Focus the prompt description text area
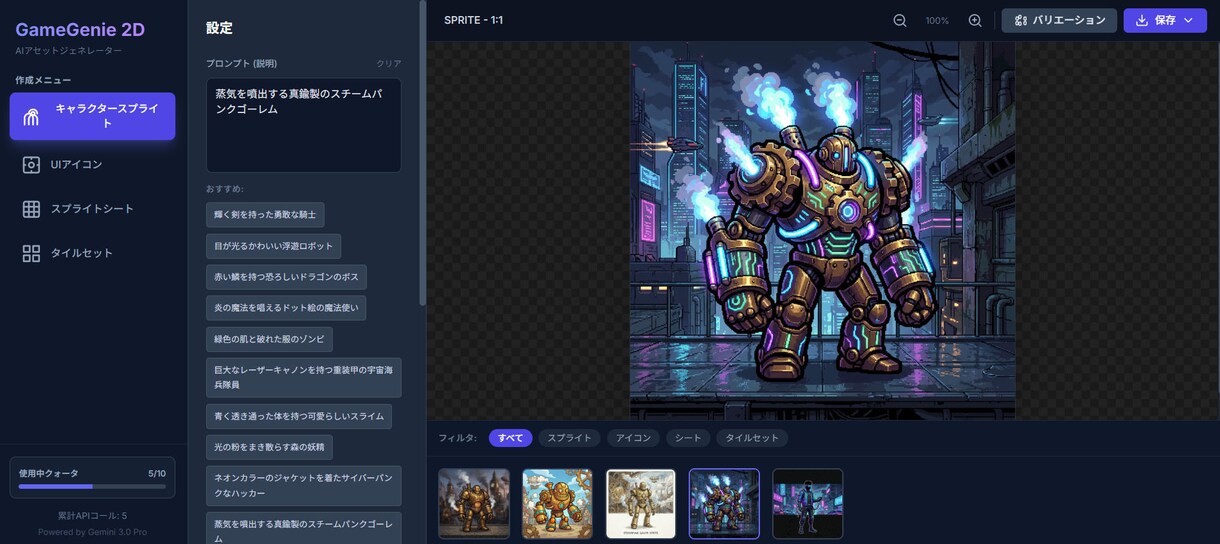Image resolution: width=1220 pixels, height=544 pixels. (303, 125)
